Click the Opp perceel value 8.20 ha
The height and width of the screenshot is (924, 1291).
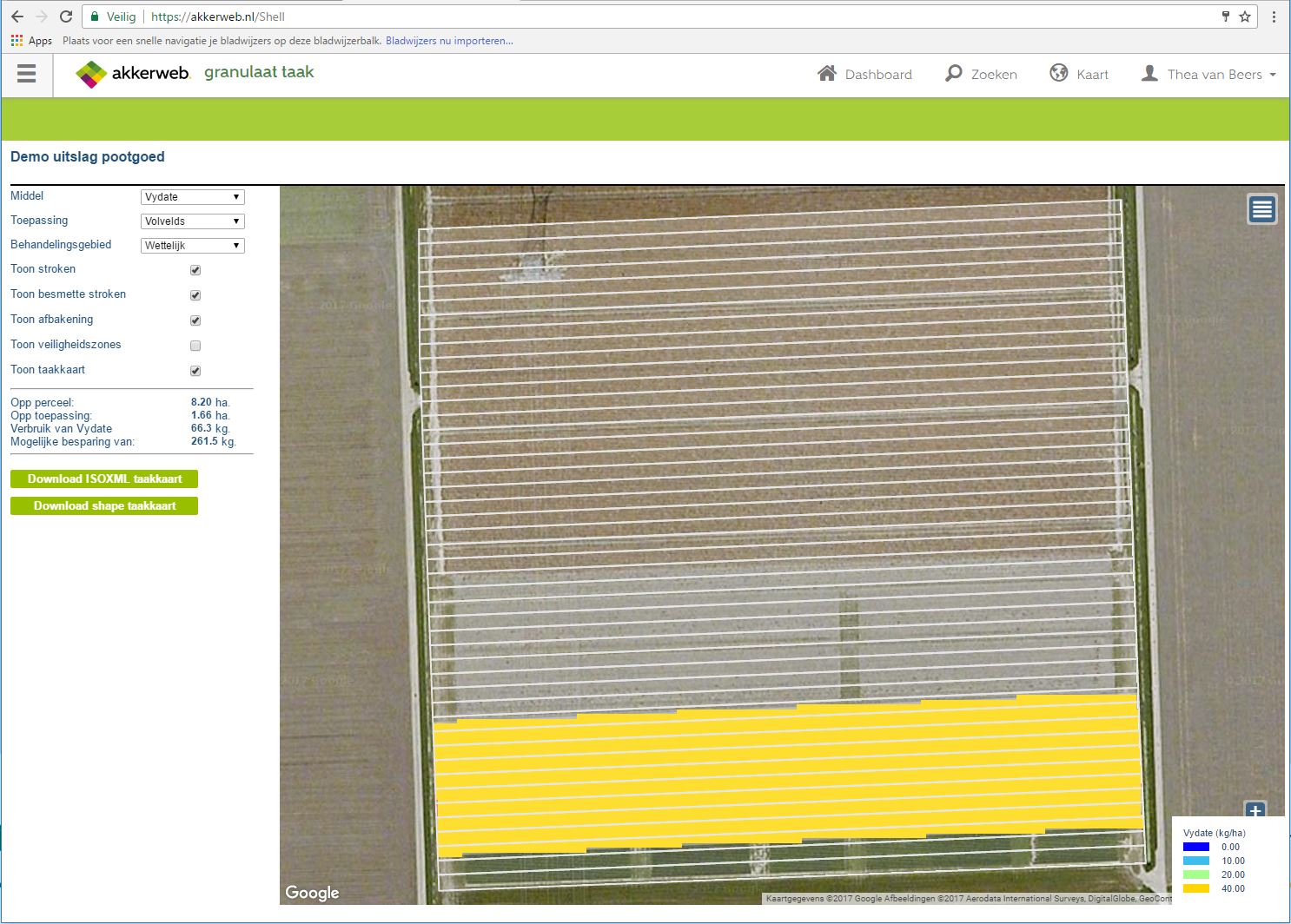[x=210, y=402]
